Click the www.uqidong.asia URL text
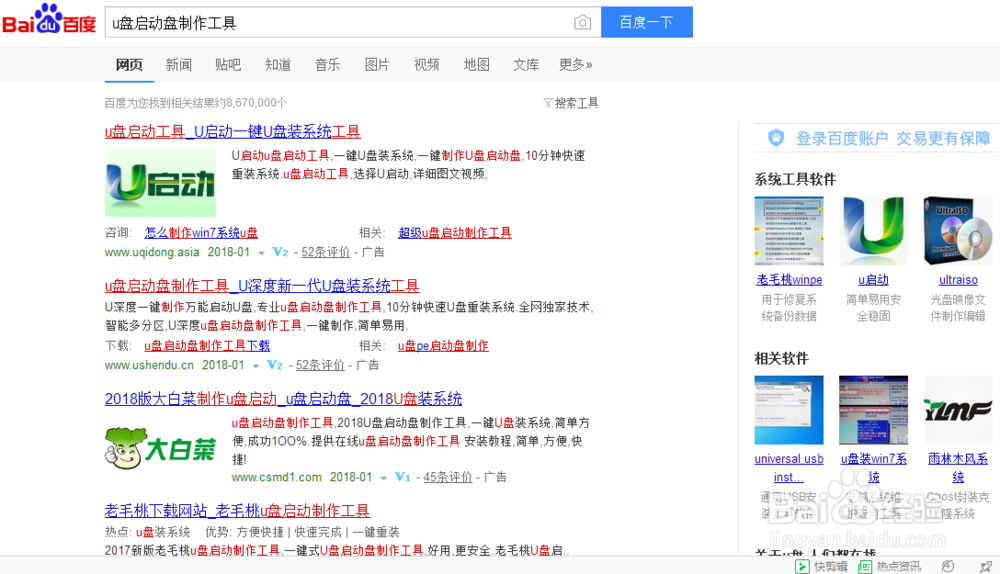The width and height of the screenshot is (1000, 574). (x=152, y=253)
